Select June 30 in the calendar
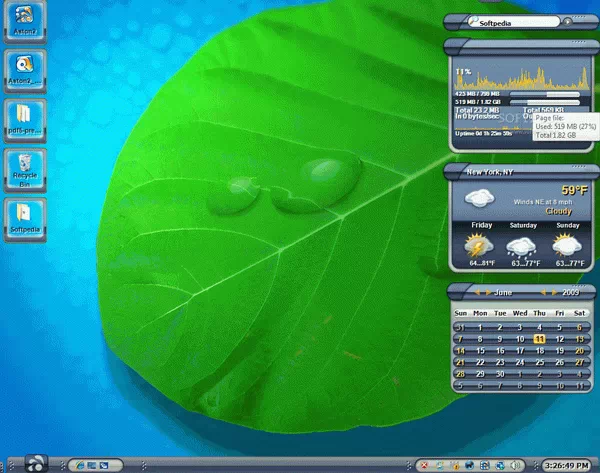 tap(500, 374)
